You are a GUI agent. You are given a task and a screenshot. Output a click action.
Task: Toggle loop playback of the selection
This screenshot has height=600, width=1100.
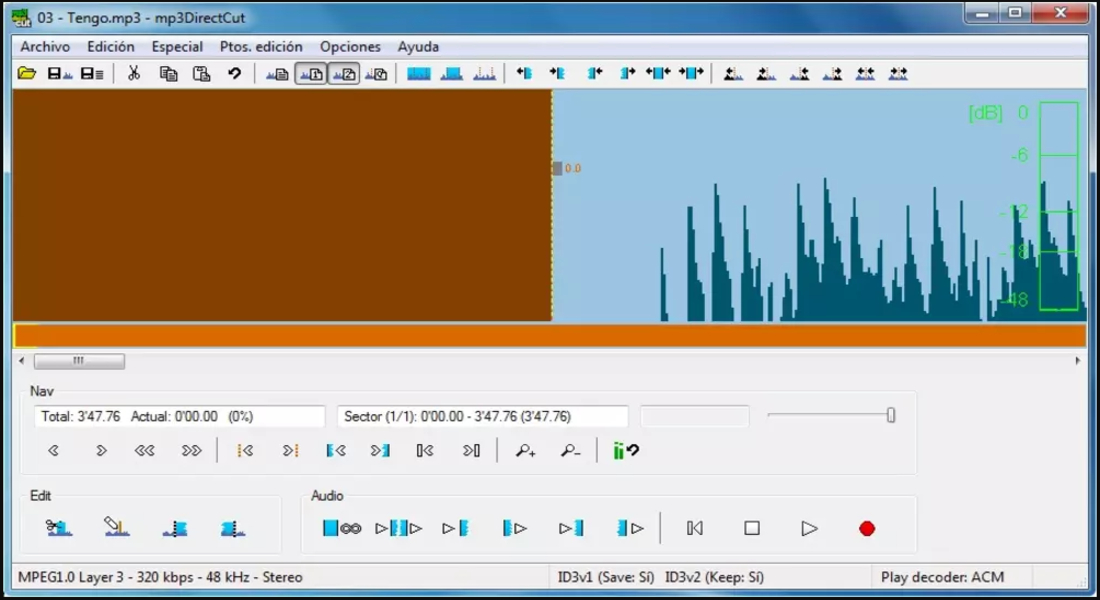click(x=342, y=528)
